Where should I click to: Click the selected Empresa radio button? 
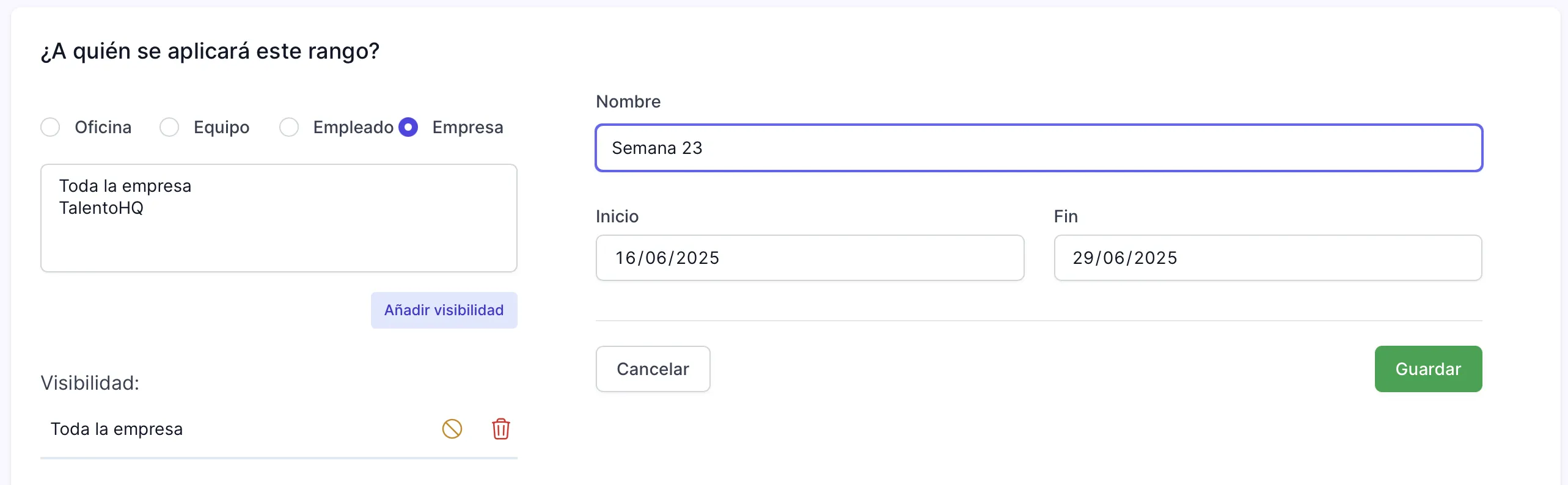408,127
